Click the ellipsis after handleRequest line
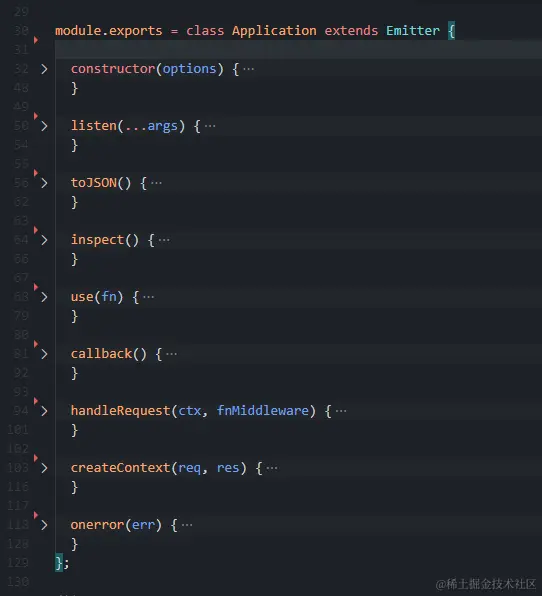 point(341,411)
